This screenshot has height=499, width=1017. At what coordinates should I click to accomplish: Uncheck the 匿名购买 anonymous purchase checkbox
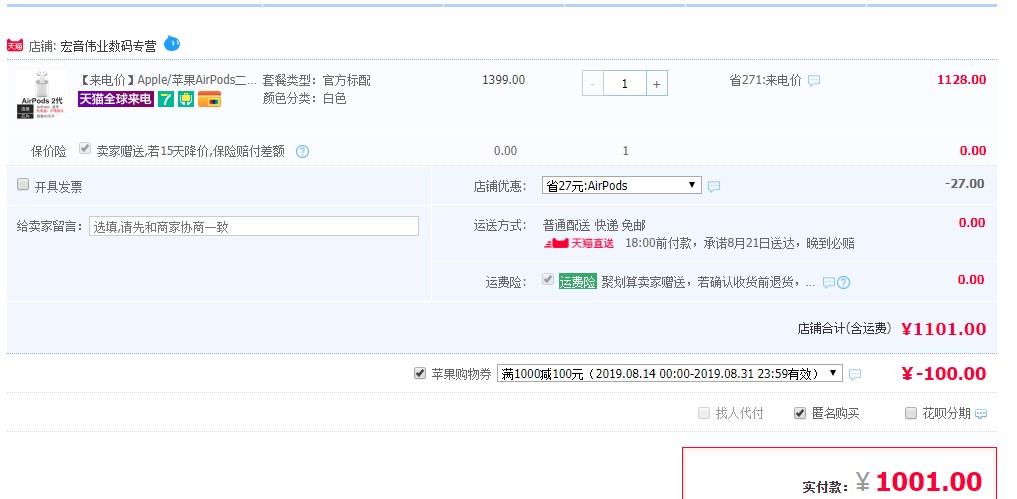click(800, 413)
